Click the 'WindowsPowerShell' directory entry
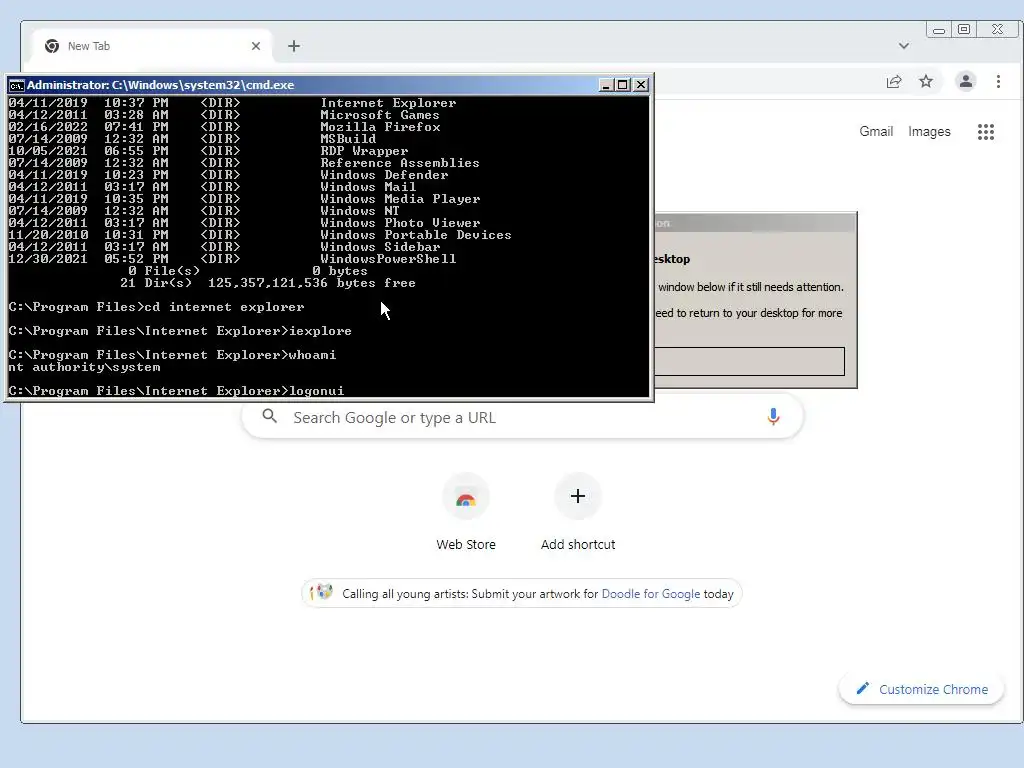Screen dimensions: 1024x768 388,259
